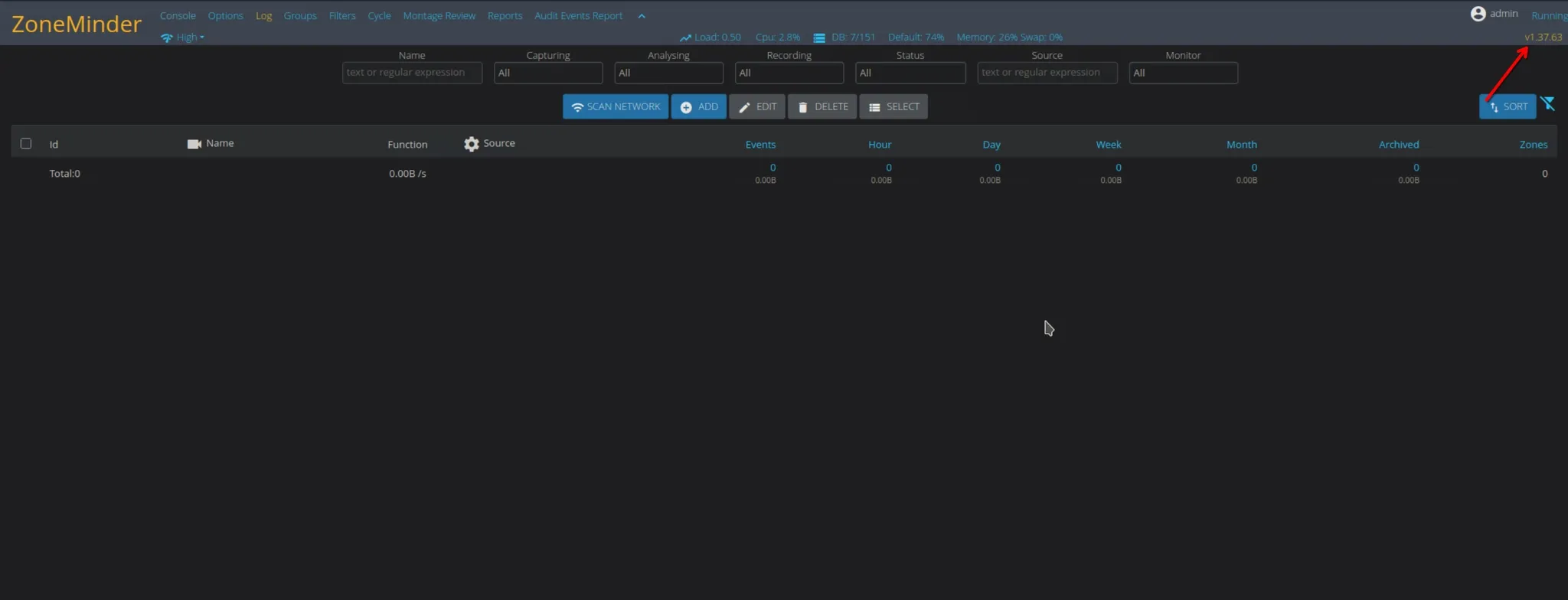Click the admin user icon
This screenshot has width=1568, height=600.
pos(1478,14)
